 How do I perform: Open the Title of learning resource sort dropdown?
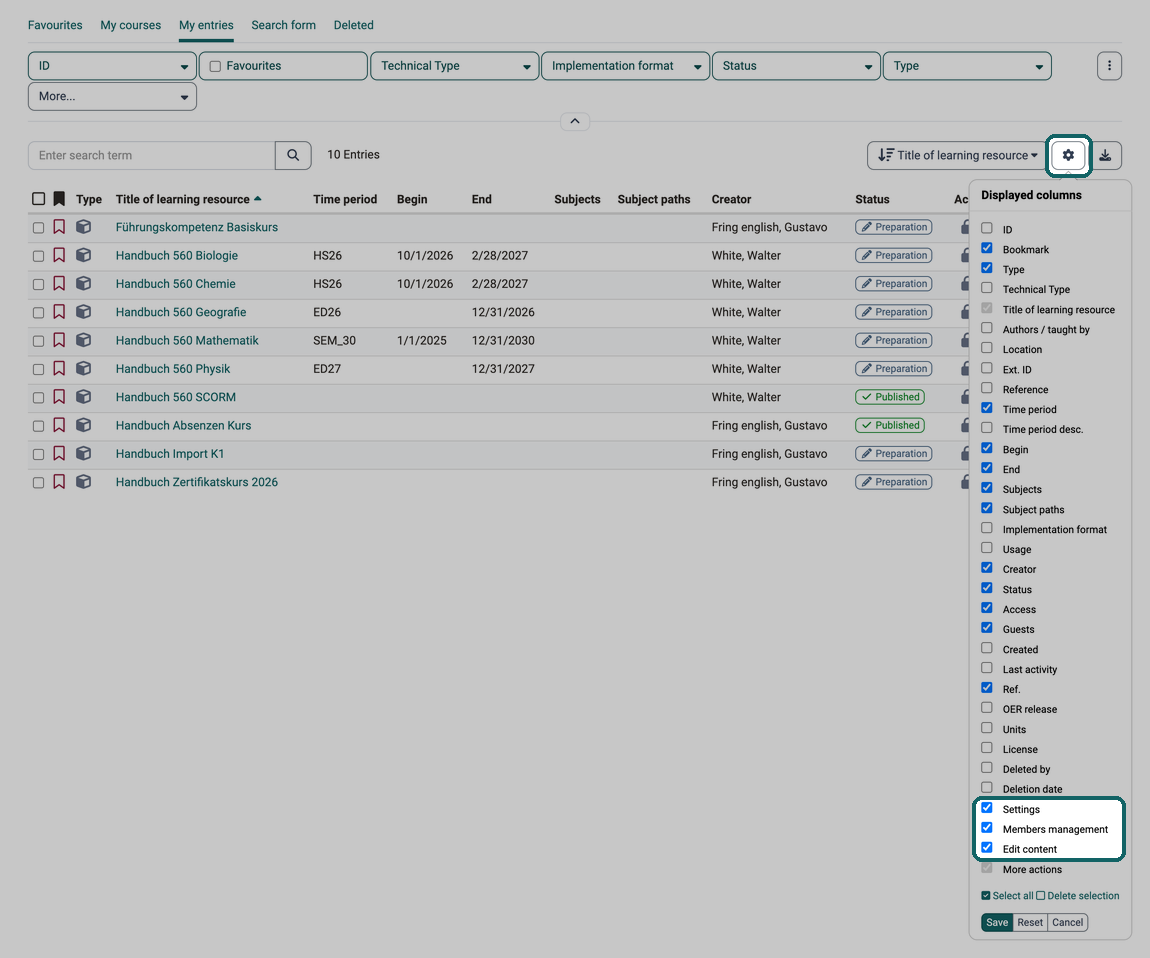click(x=958, y=156)
